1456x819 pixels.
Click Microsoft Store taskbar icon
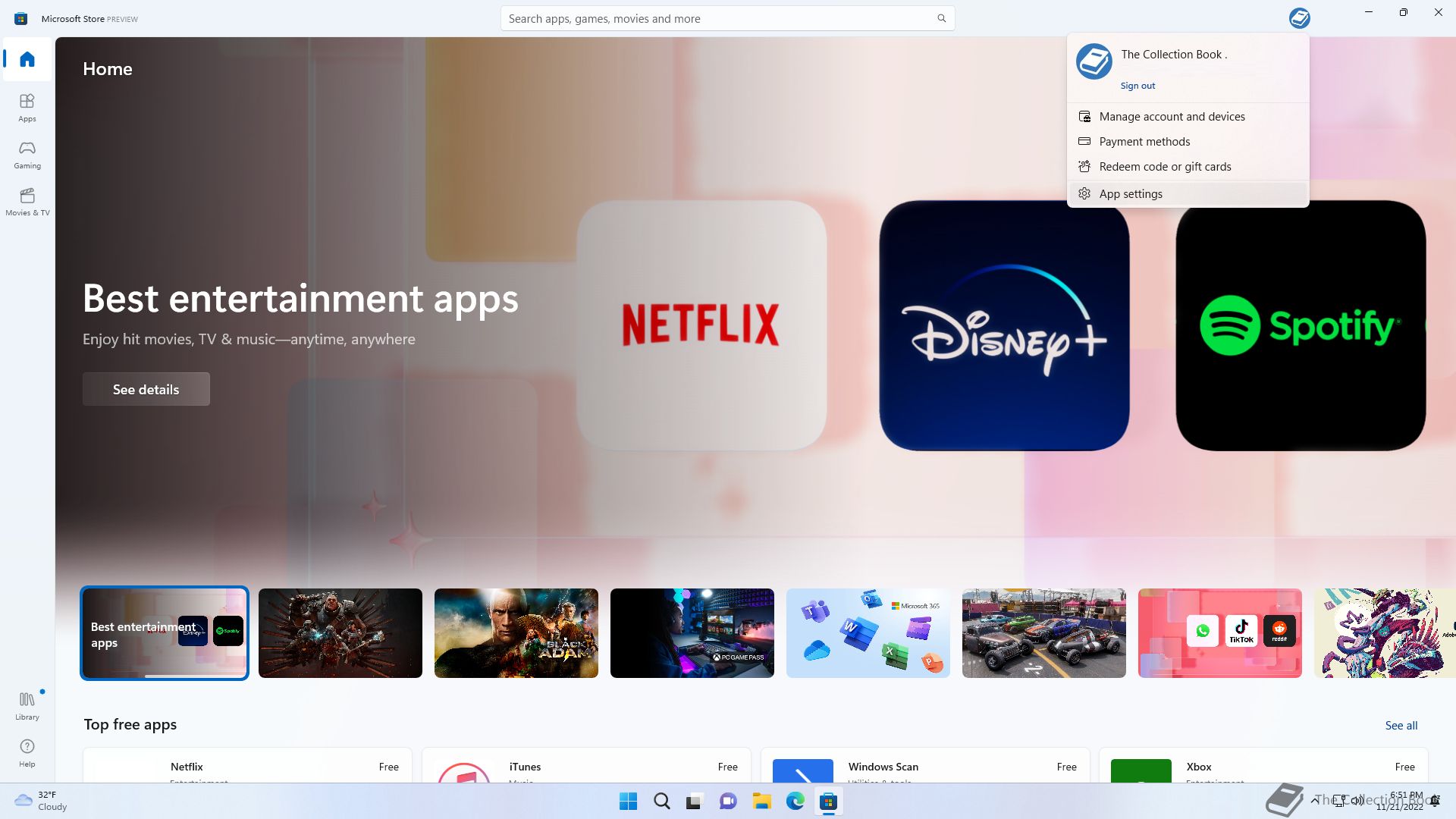(x=828, y=802)
